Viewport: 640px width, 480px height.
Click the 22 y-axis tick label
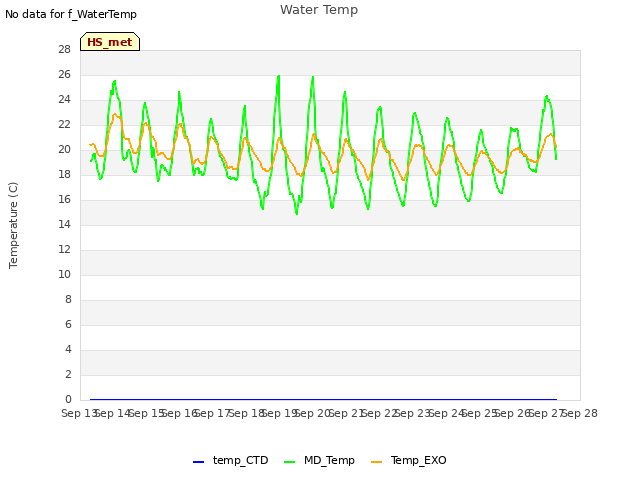[x=64, y=124]
